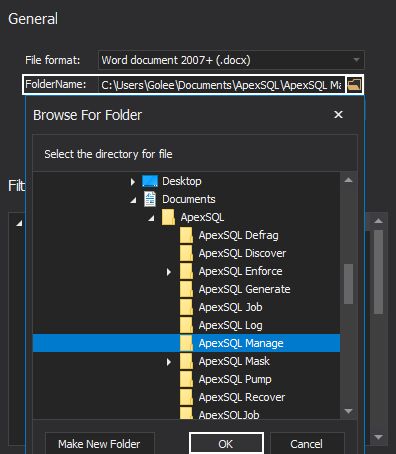Open the File format dropdown
The height and width of the screenshot is (454, 396).
pos(231,60)
